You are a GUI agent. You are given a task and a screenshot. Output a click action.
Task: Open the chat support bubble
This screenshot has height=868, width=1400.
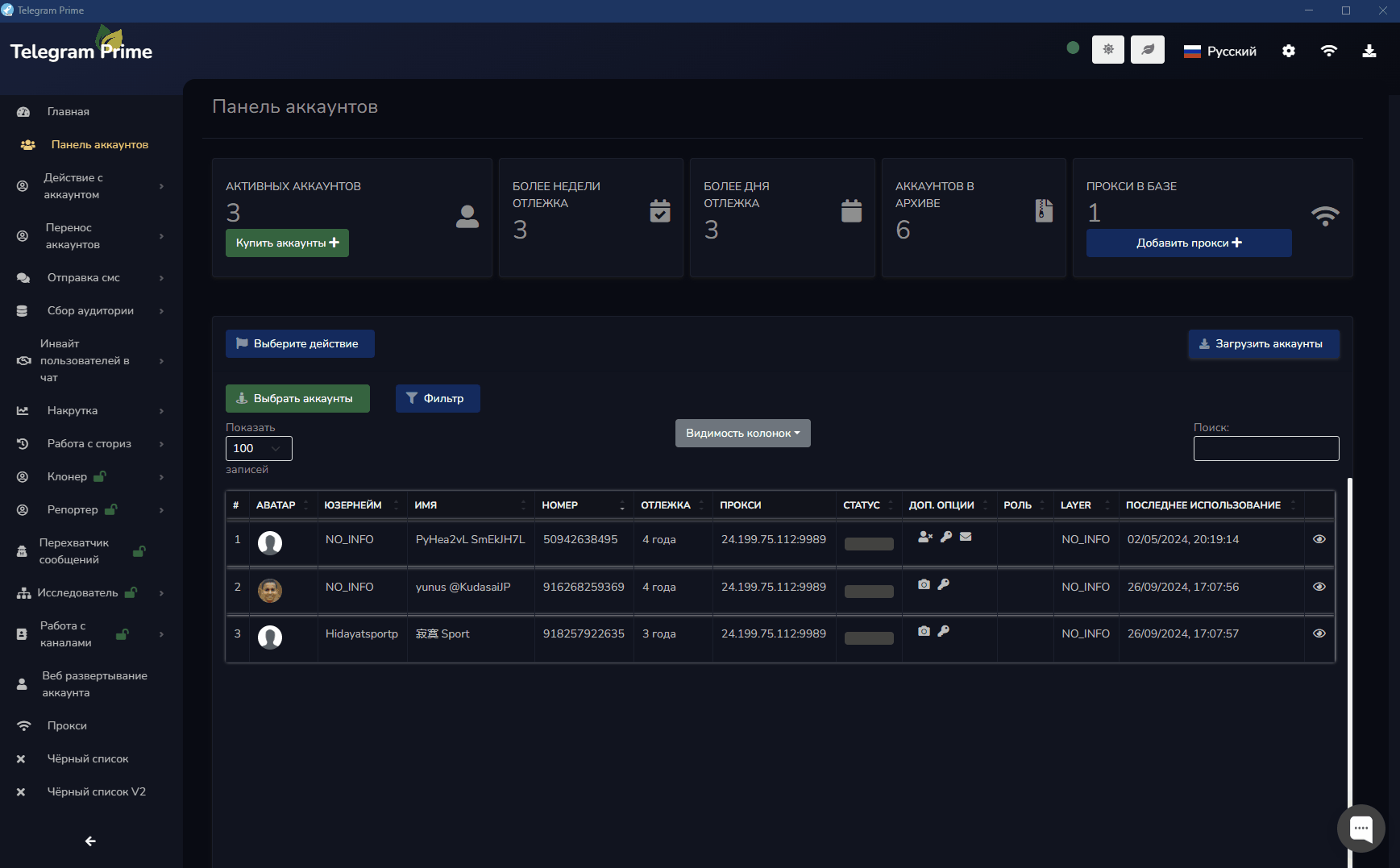pos(1361,828)
